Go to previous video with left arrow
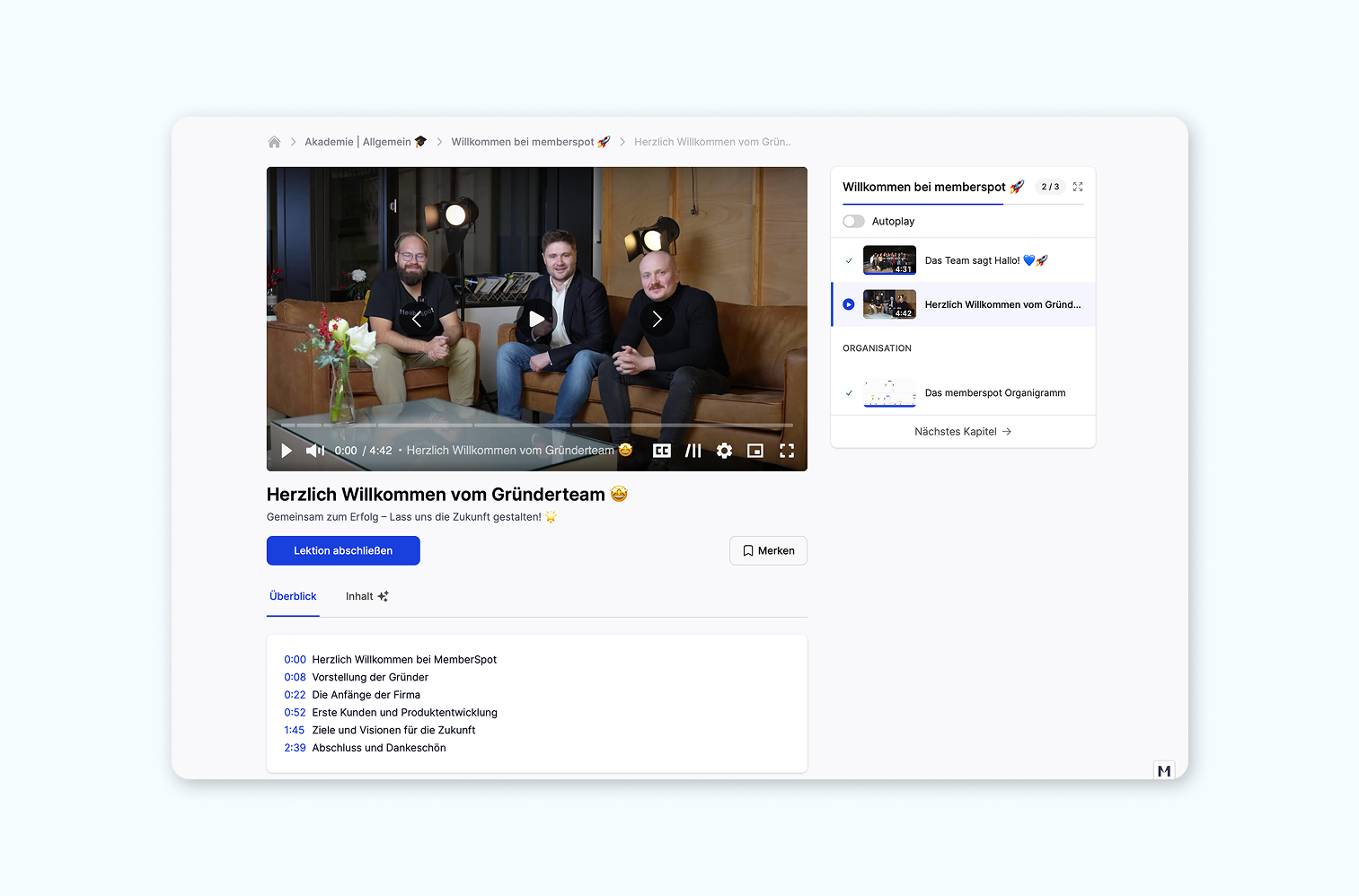Viewport: 1359px width, 896px height. click(x=416, y=319)
